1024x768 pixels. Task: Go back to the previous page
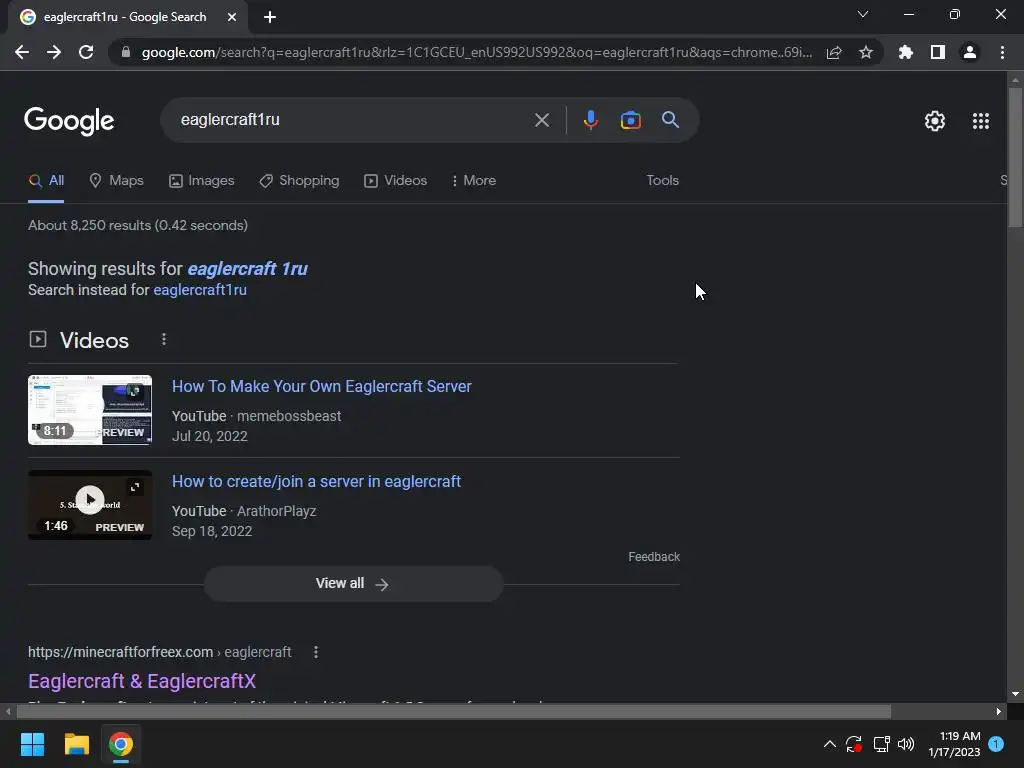tap(22, 52)
